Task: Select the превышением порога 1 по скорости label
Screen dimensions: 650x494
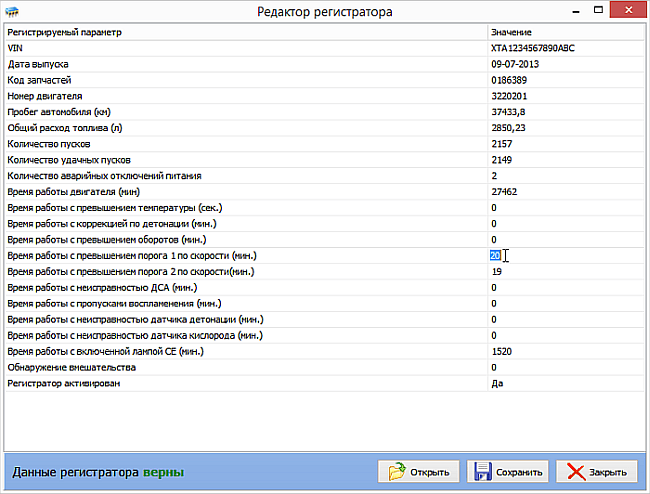Action: tap(132, 256)
